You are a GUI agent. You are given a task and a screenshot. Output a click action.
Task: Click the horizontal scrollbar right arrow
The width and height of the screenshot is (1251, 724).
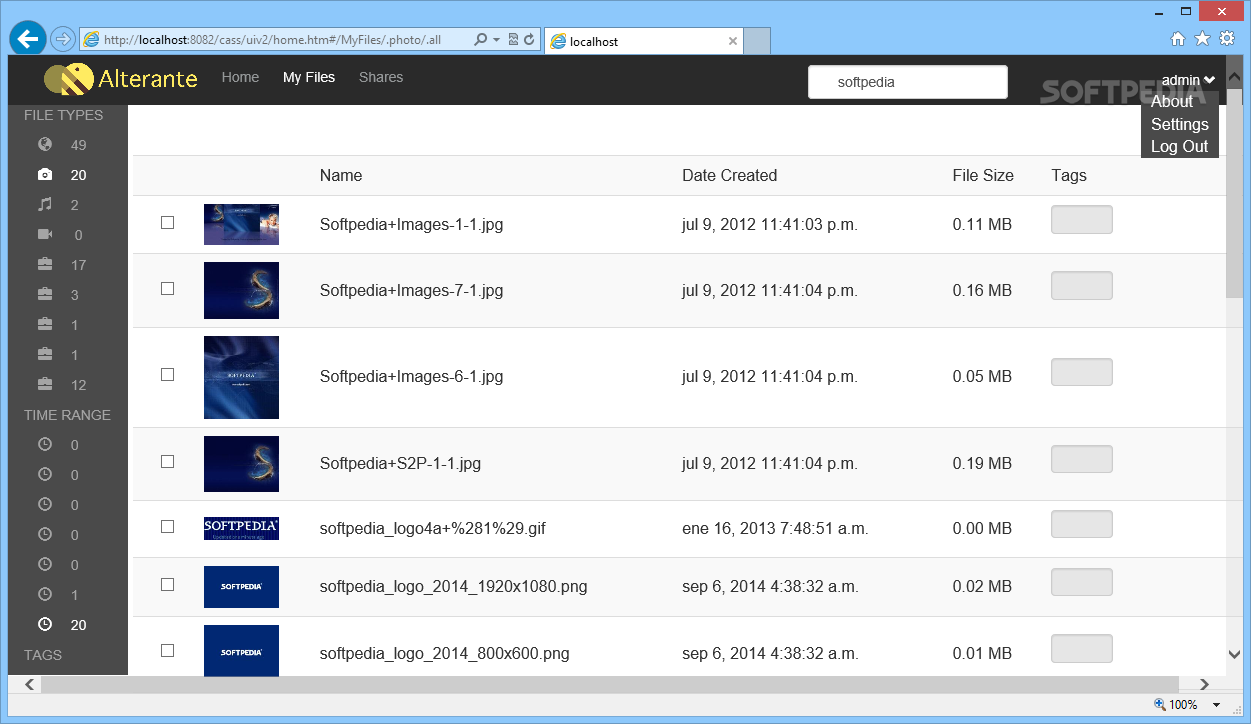click(x=1204, y=685)
